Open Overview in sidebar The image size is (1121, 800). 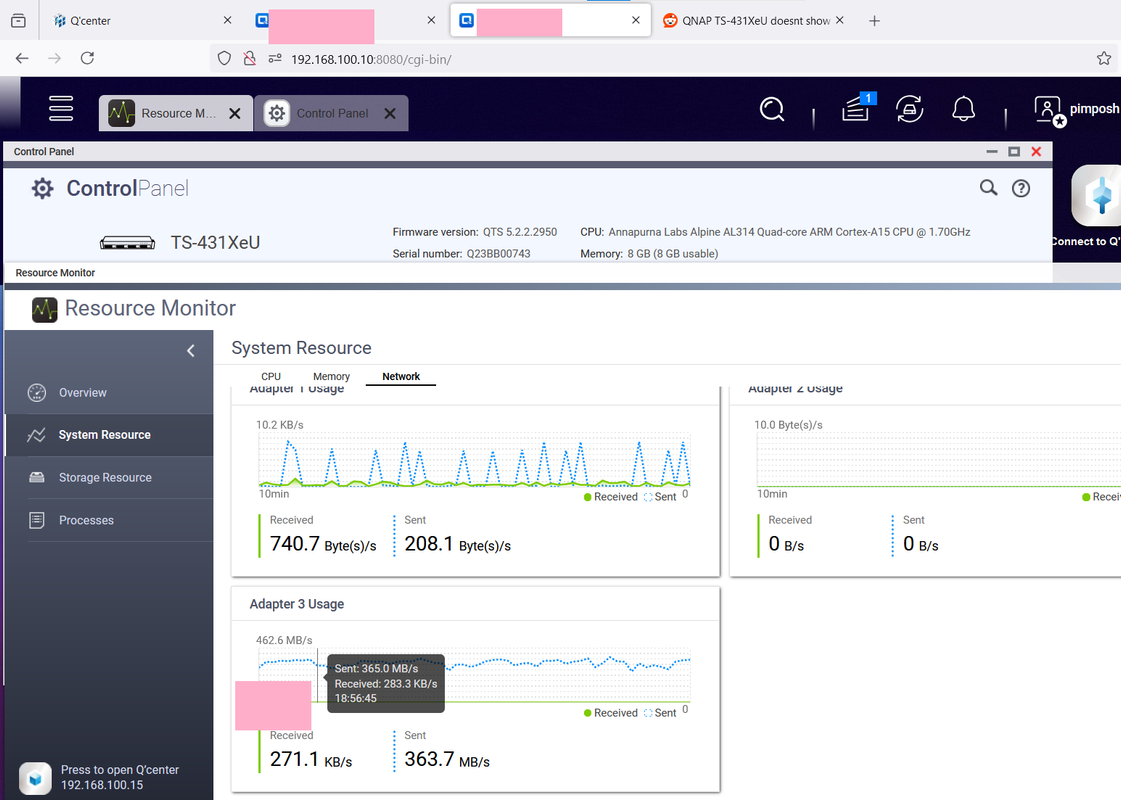(x=109, y=392)
